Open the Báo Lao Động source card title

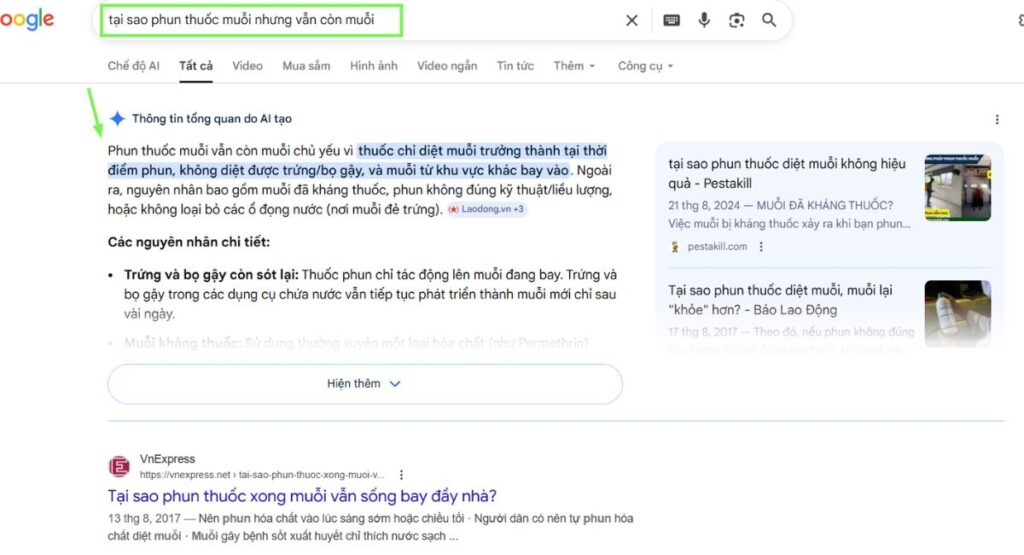780,300
